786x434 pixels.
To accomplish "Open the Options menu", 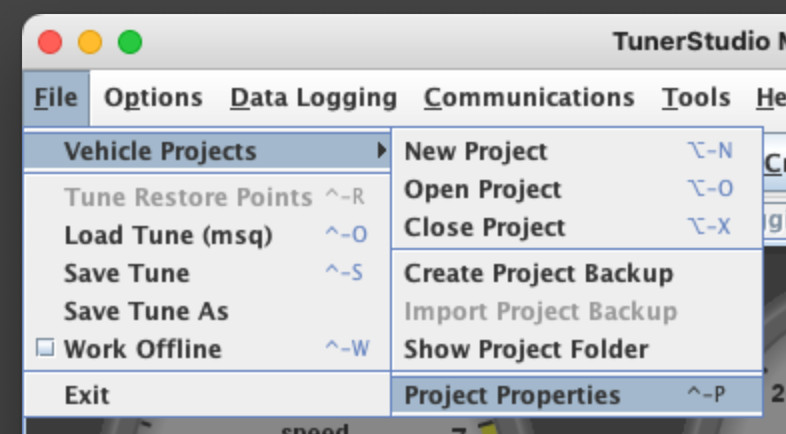I will click(153, 98).
